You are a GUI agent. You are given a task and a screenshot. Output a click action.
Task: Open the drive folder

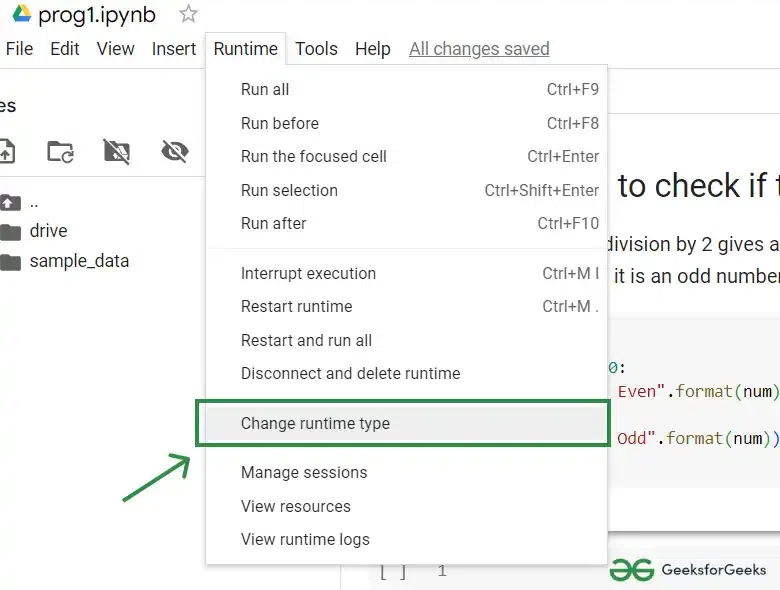(48, 231)
